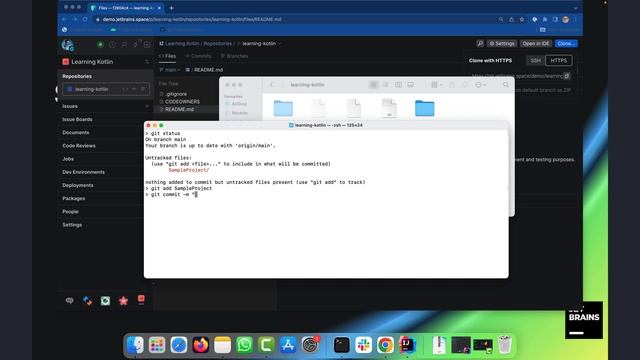Copy the clone URL with the copy icon
640x360 pixels.
point(567,76)
